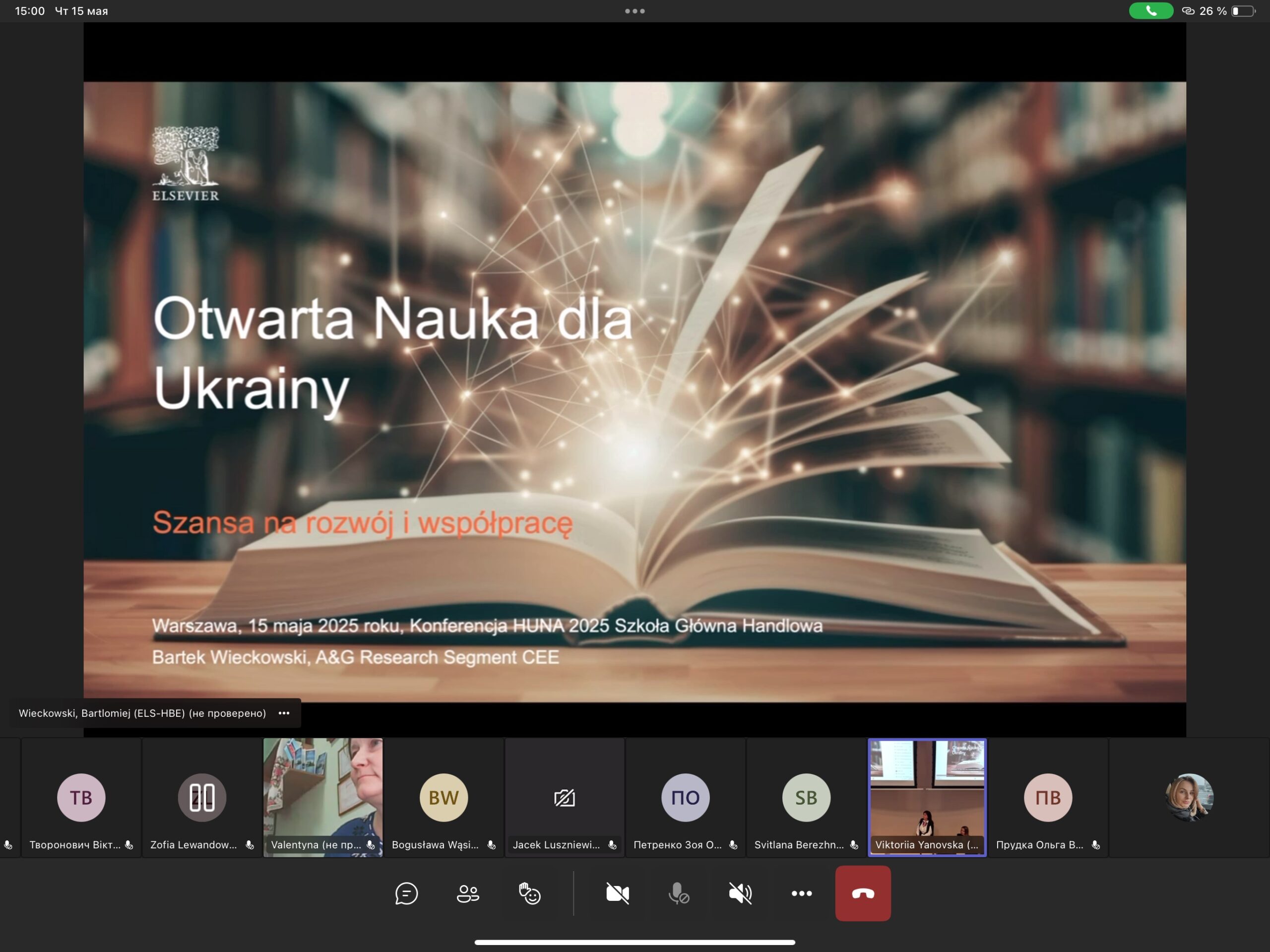This screenshot has width=1270, height=952.
Task: Tap the name label Творонович Вікт...
Action: [x=74, y=845]
